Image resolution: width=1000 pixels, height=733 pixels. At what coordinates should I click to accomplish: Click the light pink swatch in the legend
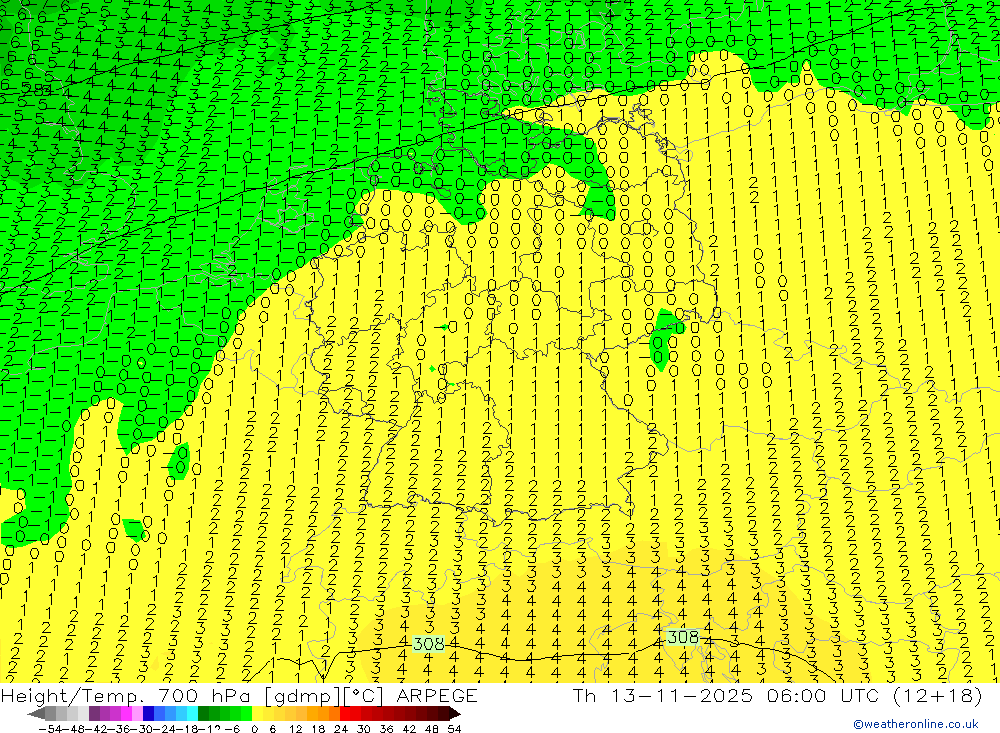137,714
